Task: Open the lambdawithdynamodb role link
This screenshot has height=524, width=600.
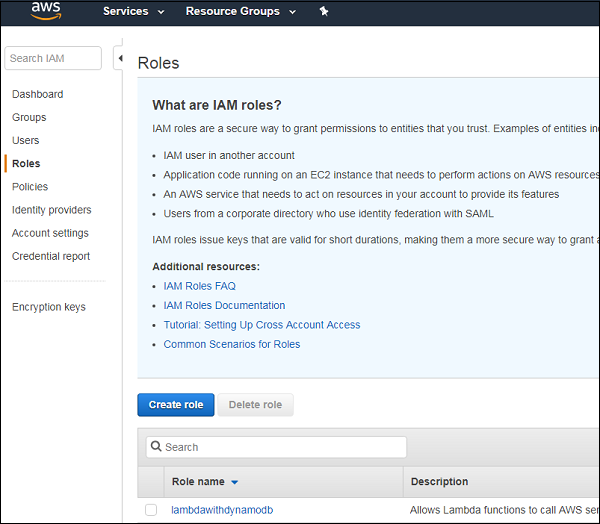Action: [222, 510]
